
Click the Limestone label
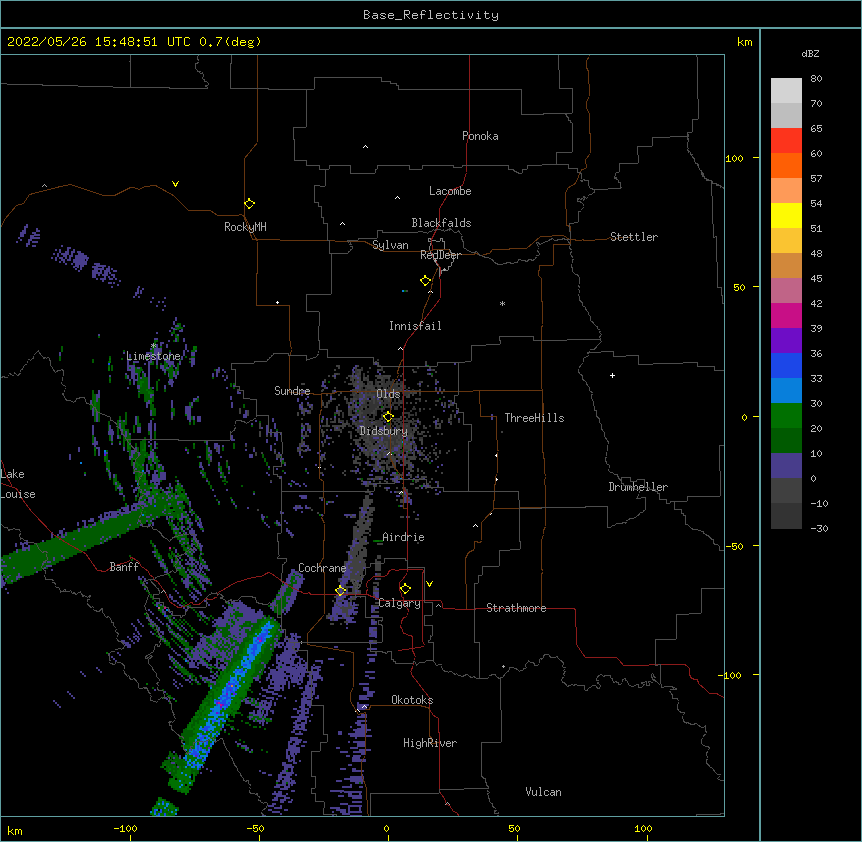(153, 356)
